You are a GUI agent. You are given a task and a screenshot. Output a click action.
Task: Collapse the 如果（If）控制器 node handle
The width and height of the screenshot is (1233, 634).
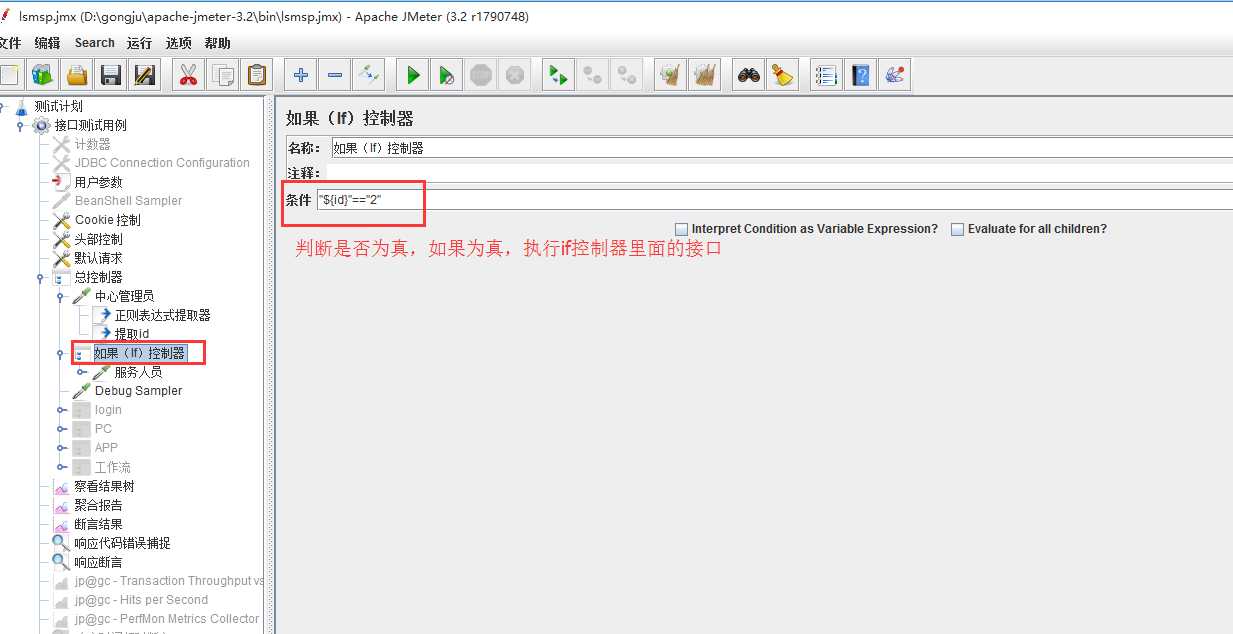[x=60, y=353]
